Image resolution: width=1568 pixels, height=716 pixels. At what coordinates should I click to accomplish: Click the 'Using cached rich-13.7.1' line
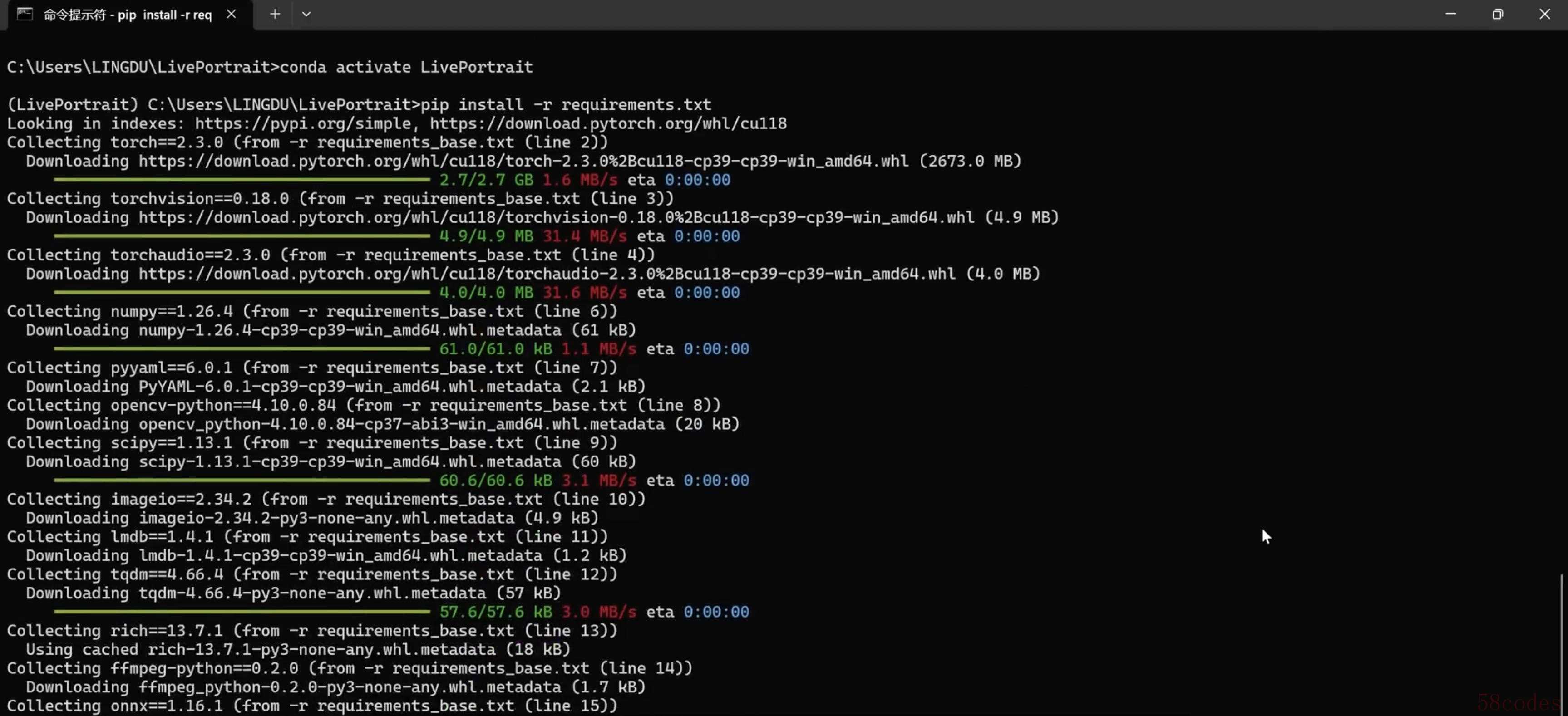coord(298,650)
